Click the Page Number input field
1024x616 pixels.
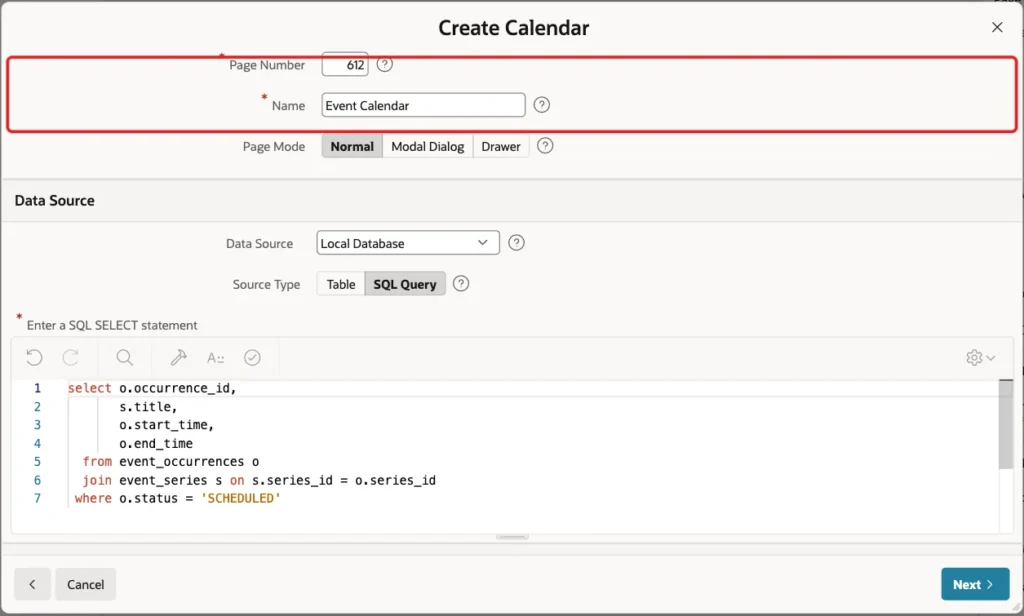click(x=345, y=65)
